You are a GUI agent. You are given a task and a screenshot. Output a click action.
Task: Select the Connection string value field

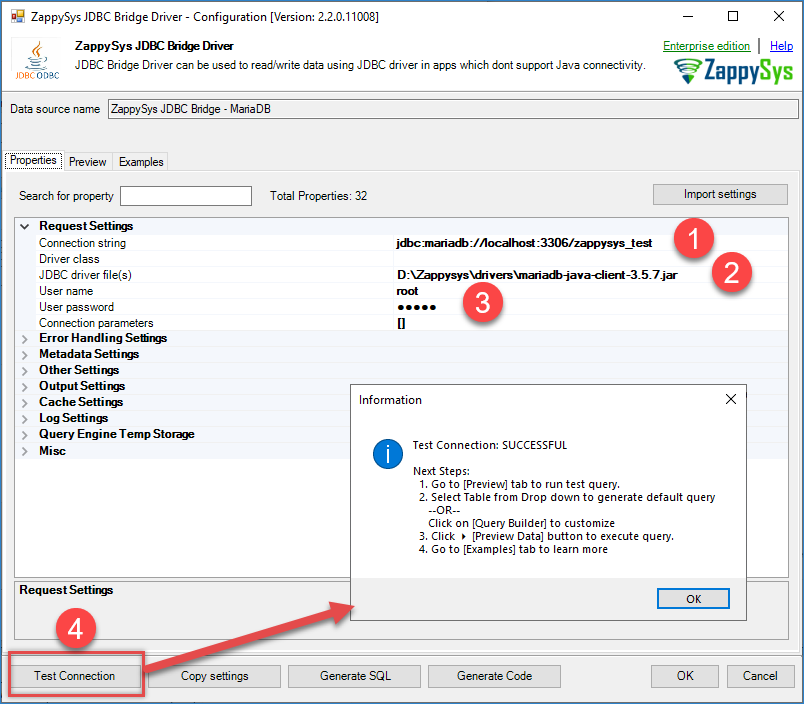524,243
